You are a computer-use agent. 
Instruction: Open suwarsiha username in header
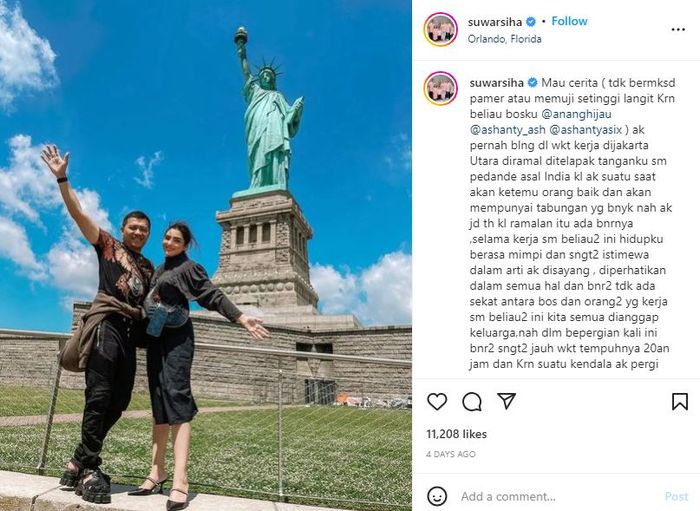(x=495, y=21)
